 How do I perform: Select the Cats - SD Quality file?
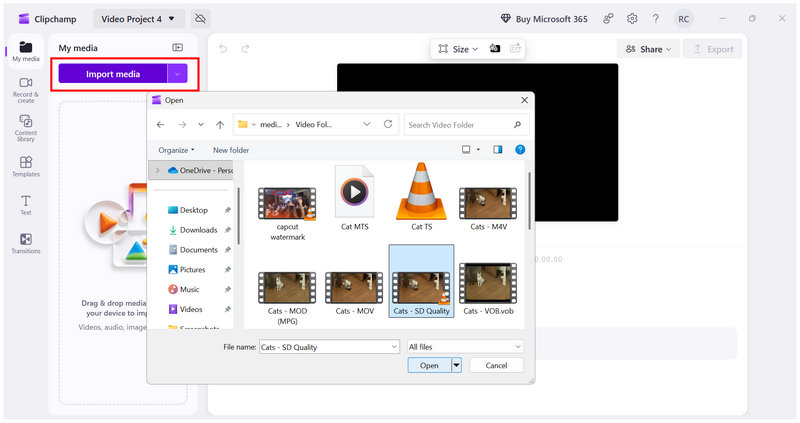point(421,281)
